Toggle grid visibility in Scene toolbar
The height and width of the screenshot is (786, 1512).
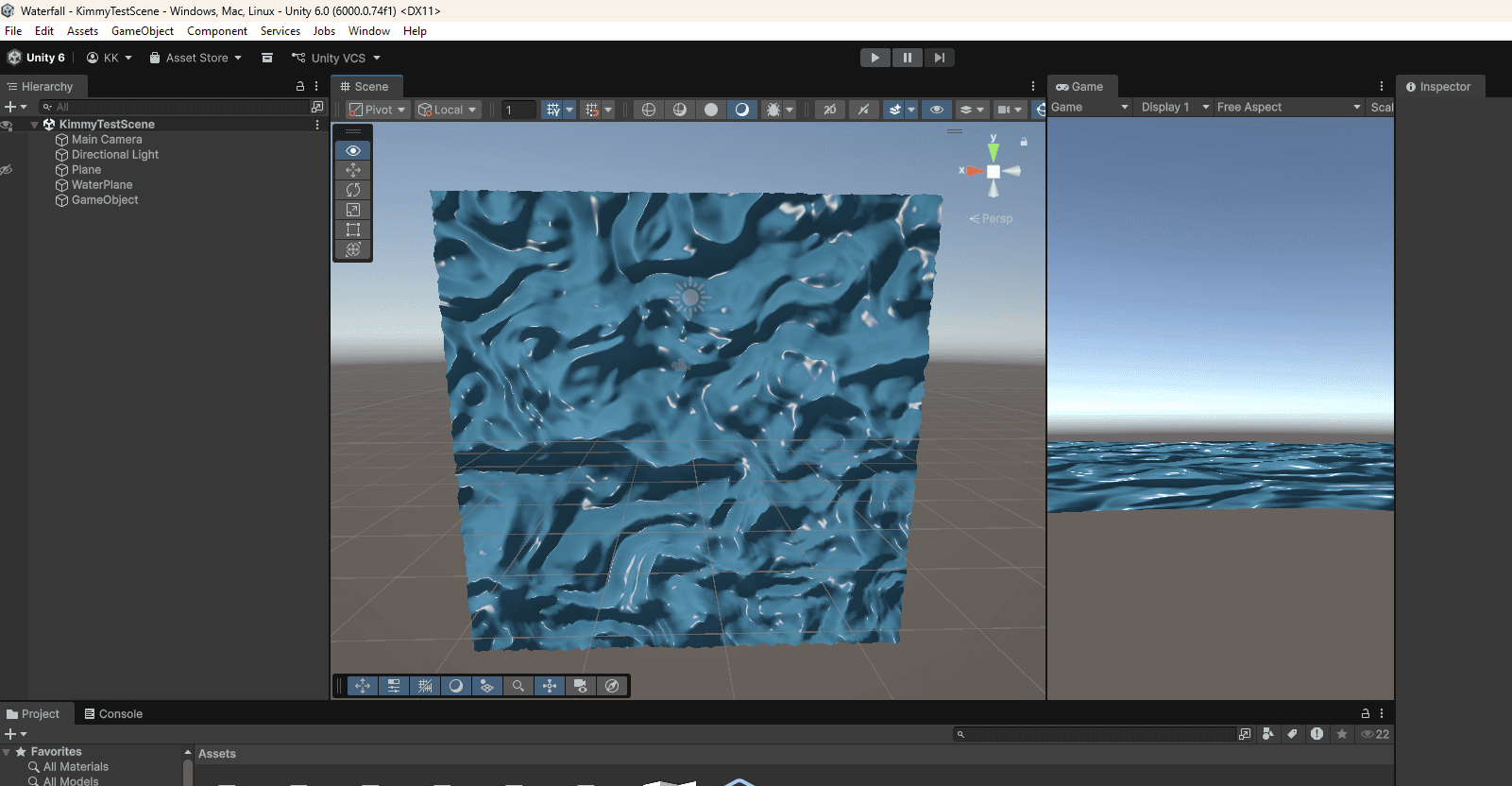click(x=553, y=110)
